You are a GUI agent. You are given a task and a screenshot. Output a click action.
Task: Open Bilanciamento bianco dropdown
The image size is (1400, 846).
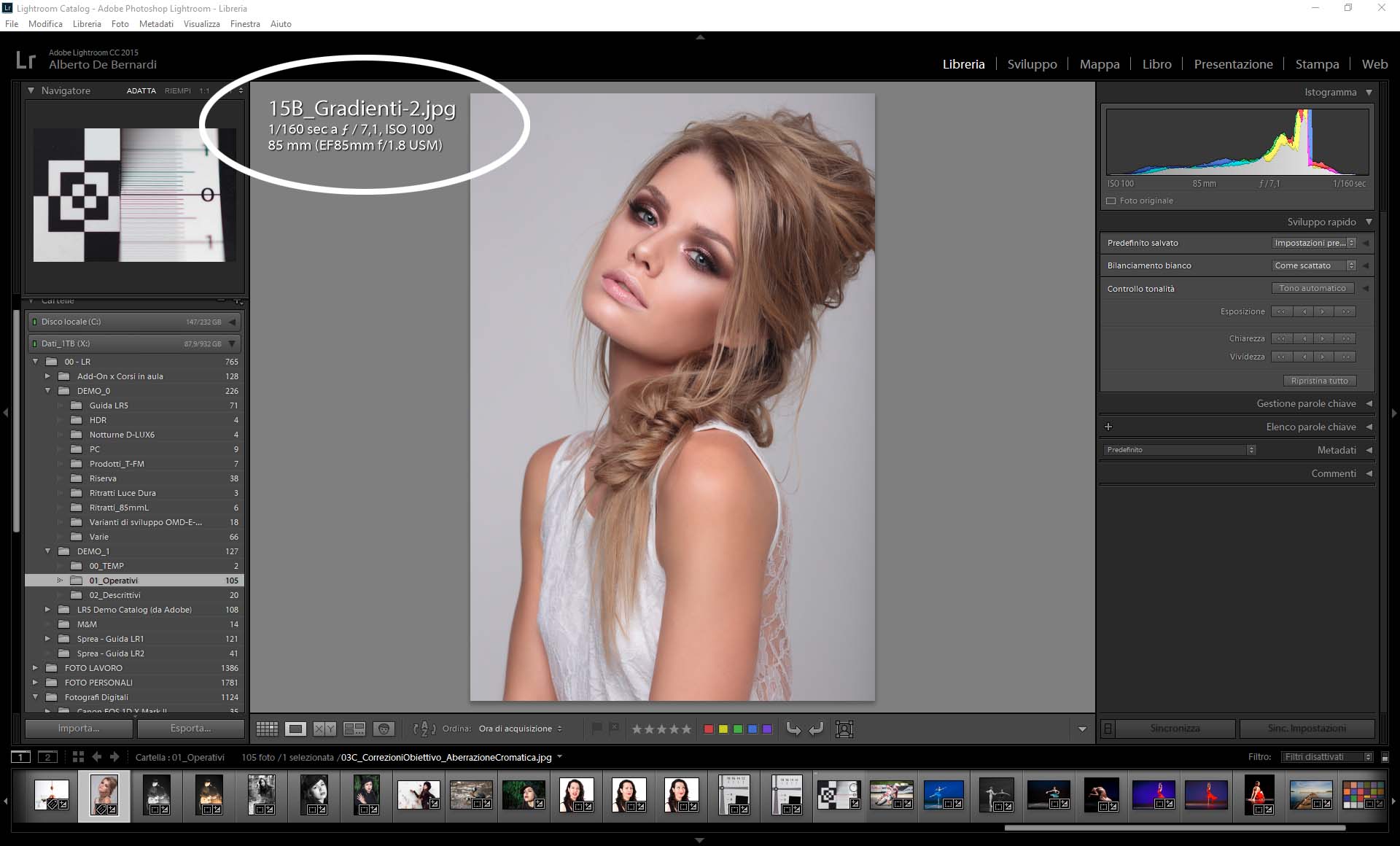(1314, 265)
